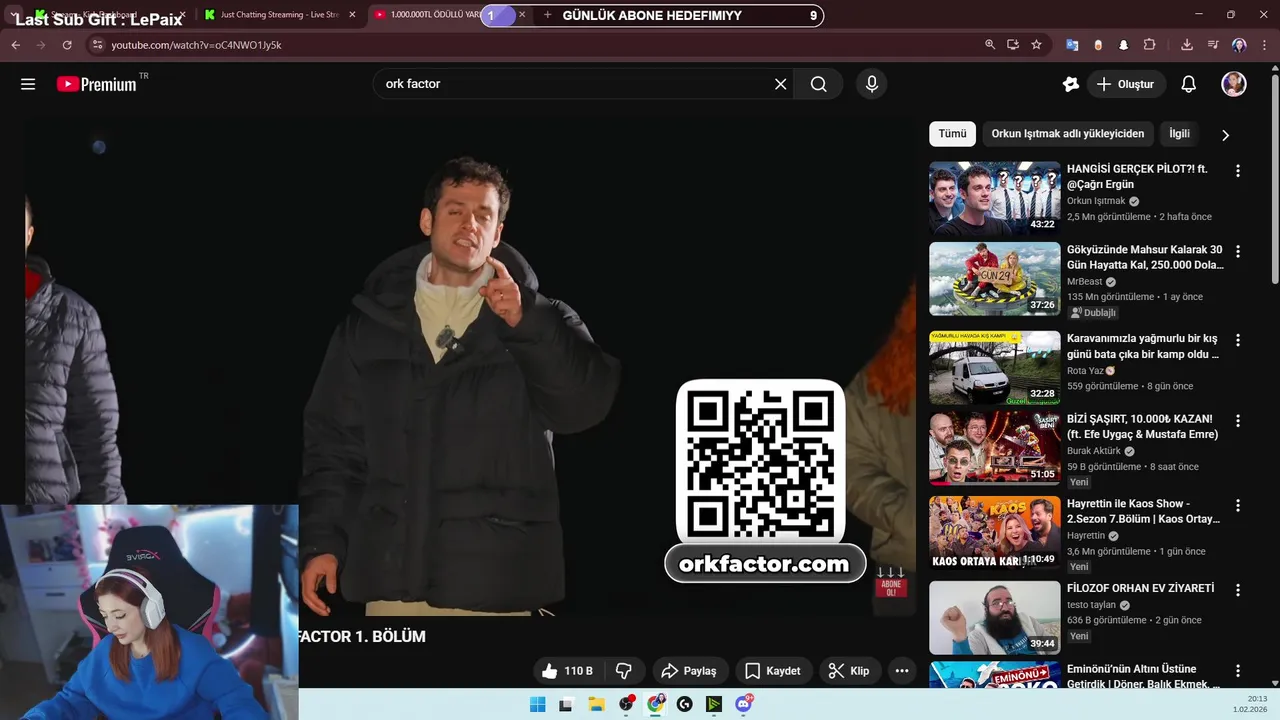Open Kaos Show video thumbnail

994,533
